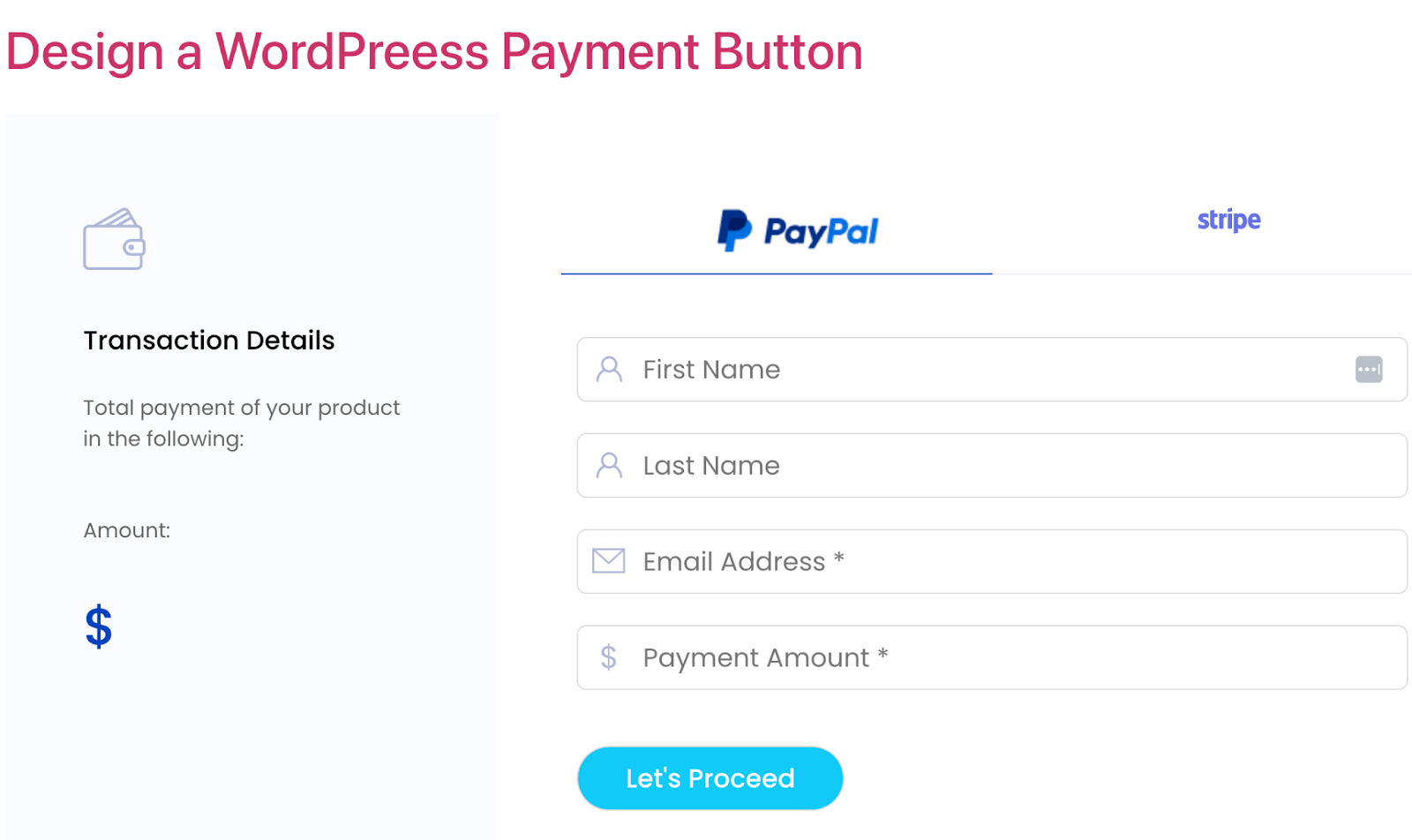Screen dimensions: 1412x840
Task: Click the blue underline below the PayPal tab
Action: click(x=776, y=276)
